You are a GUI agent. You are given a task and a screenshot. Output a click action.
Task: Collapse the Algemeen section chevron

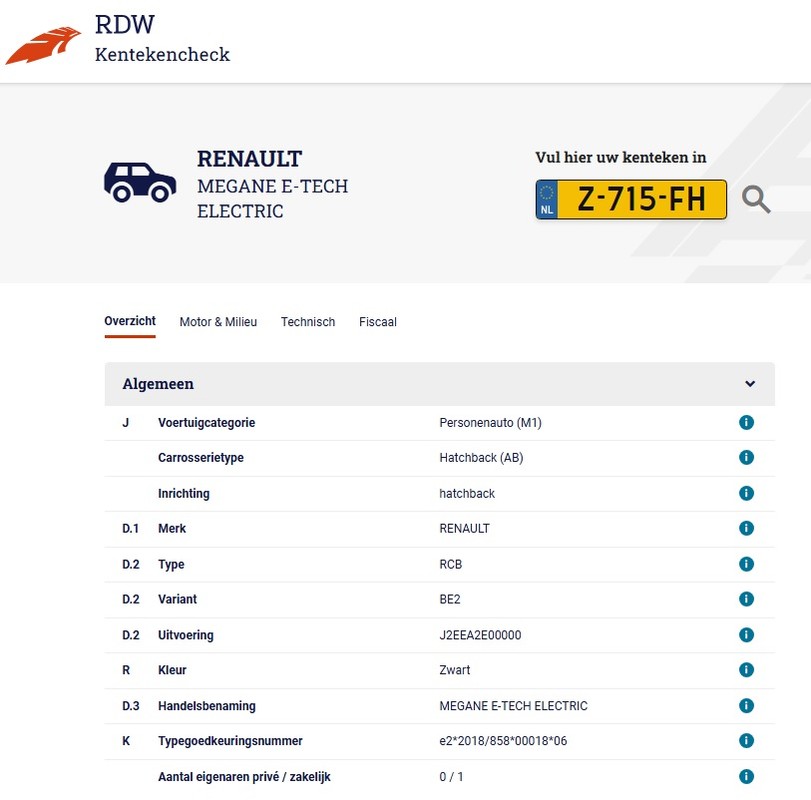click(x=750, y=384)
